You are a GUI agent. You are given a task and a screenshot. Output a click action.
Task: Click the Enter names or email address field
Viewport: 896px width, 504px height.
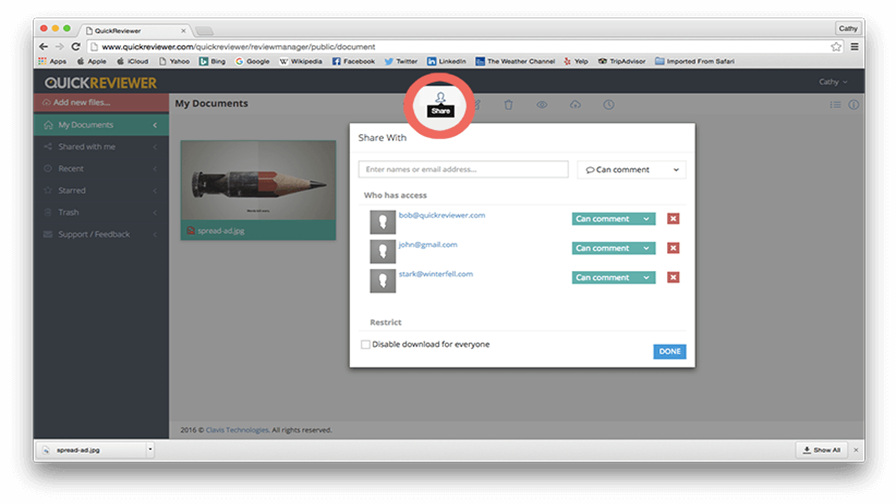pos(463,169)
